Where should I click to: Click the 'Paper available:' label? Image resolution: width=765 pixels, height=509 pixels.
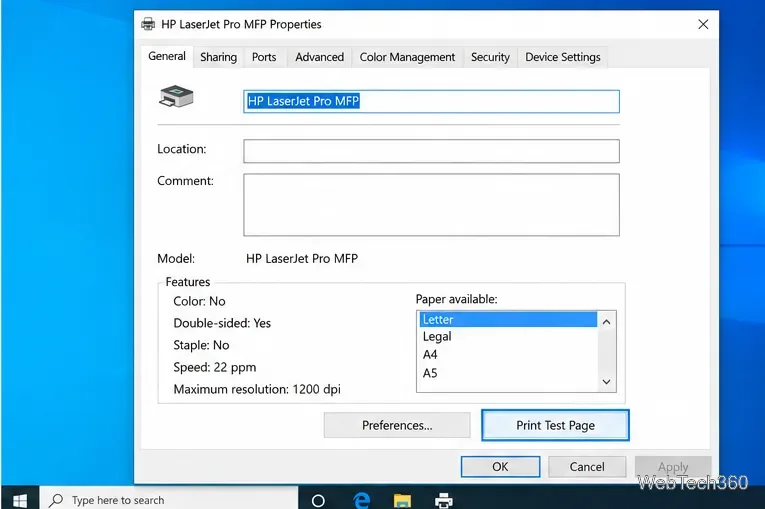tap(456, 299)
